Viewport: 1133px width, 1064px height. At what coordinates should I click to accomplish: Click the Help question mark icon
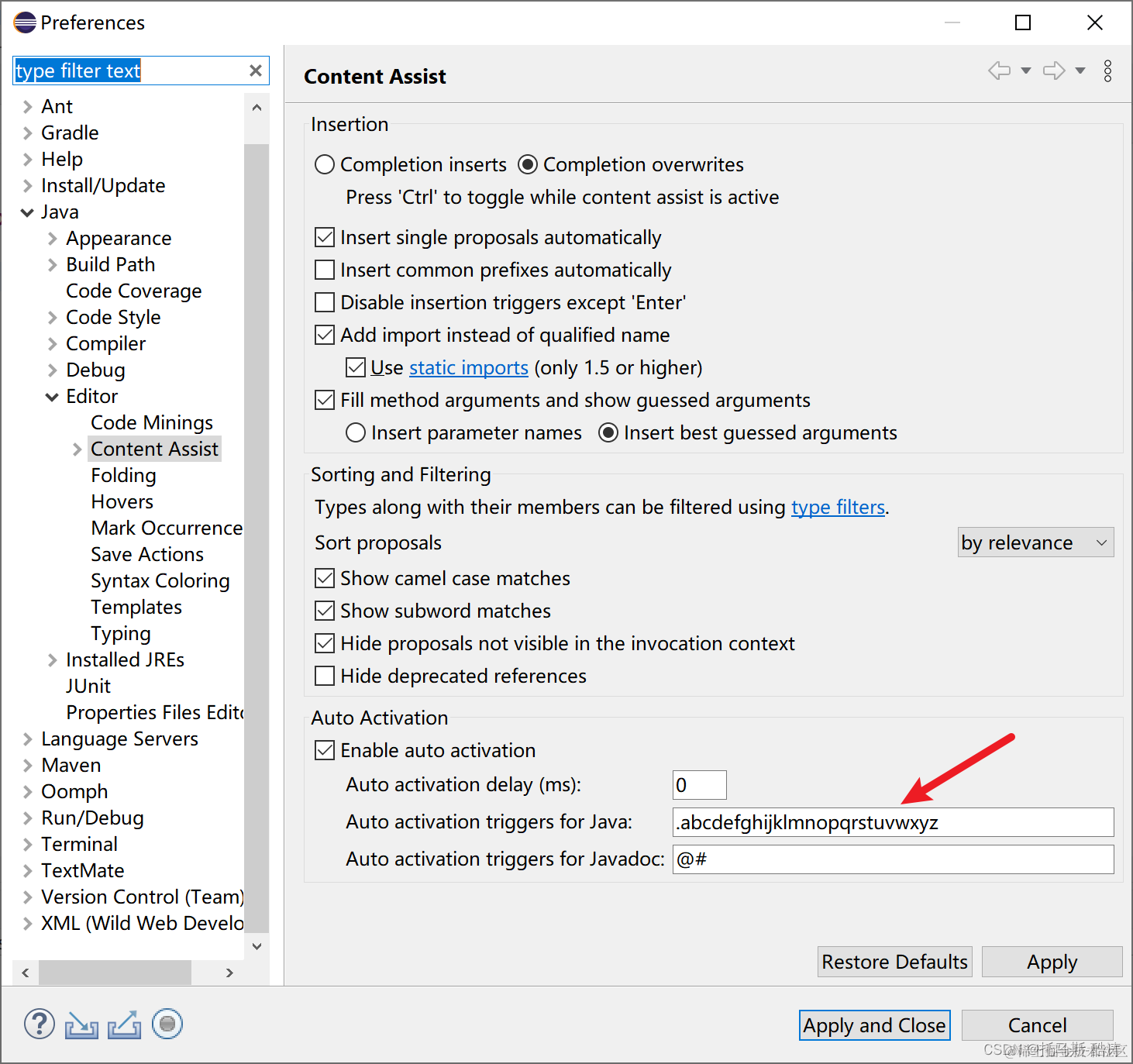[x=40, y=1024]
